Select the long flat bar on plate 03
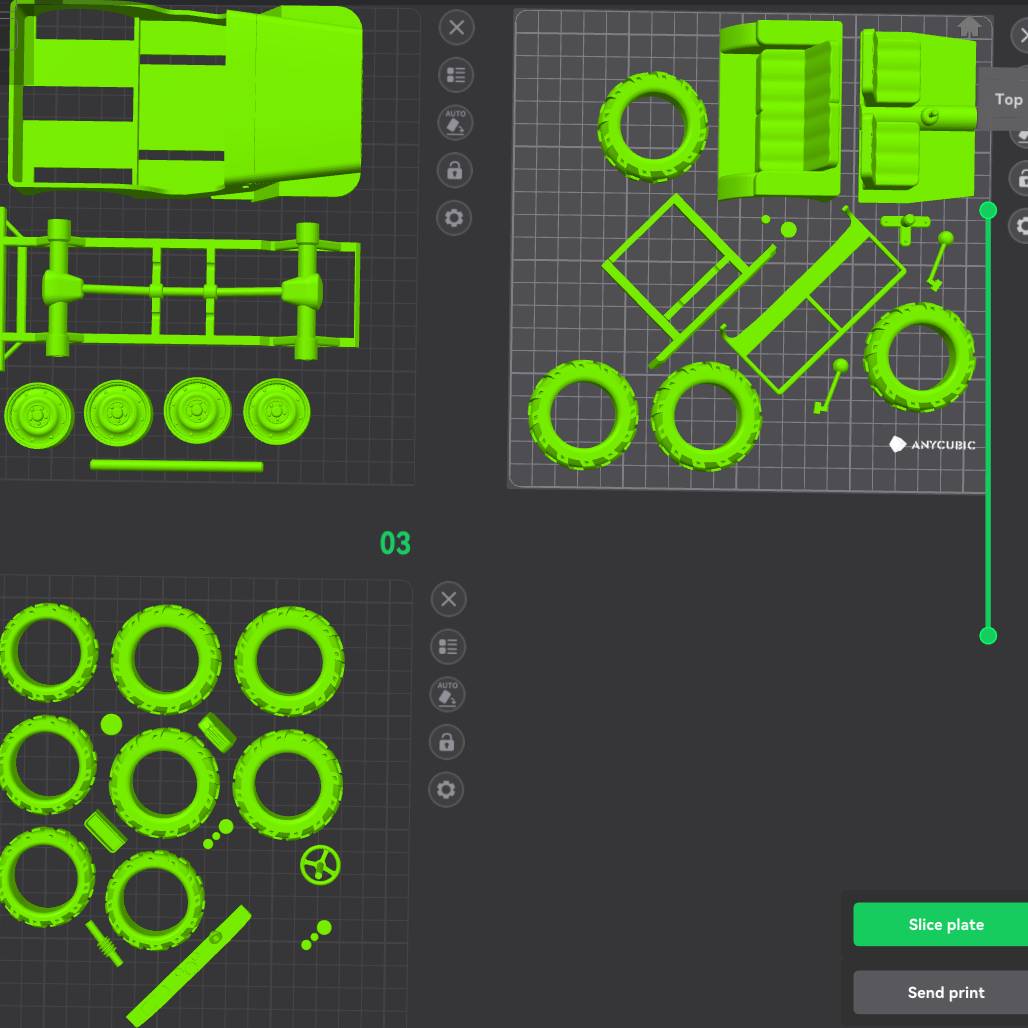The width and height of the screenshot is (1028, 1028). [x=189, y=966]
